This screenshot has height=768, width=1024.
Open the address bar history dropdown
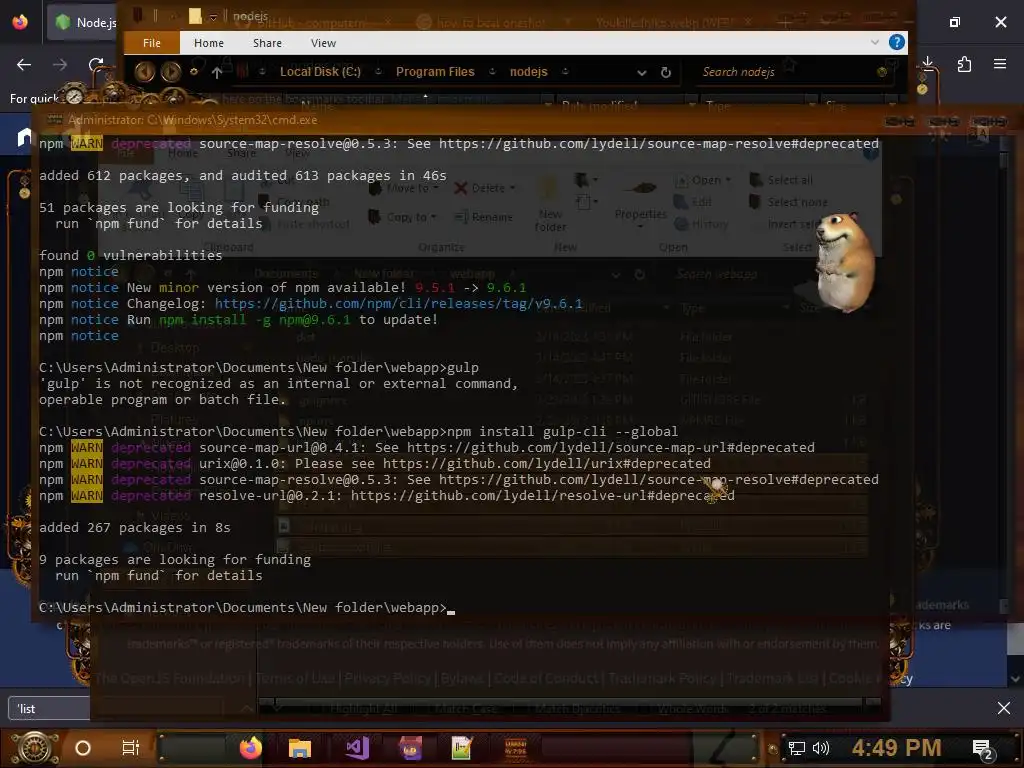point(641,72)
